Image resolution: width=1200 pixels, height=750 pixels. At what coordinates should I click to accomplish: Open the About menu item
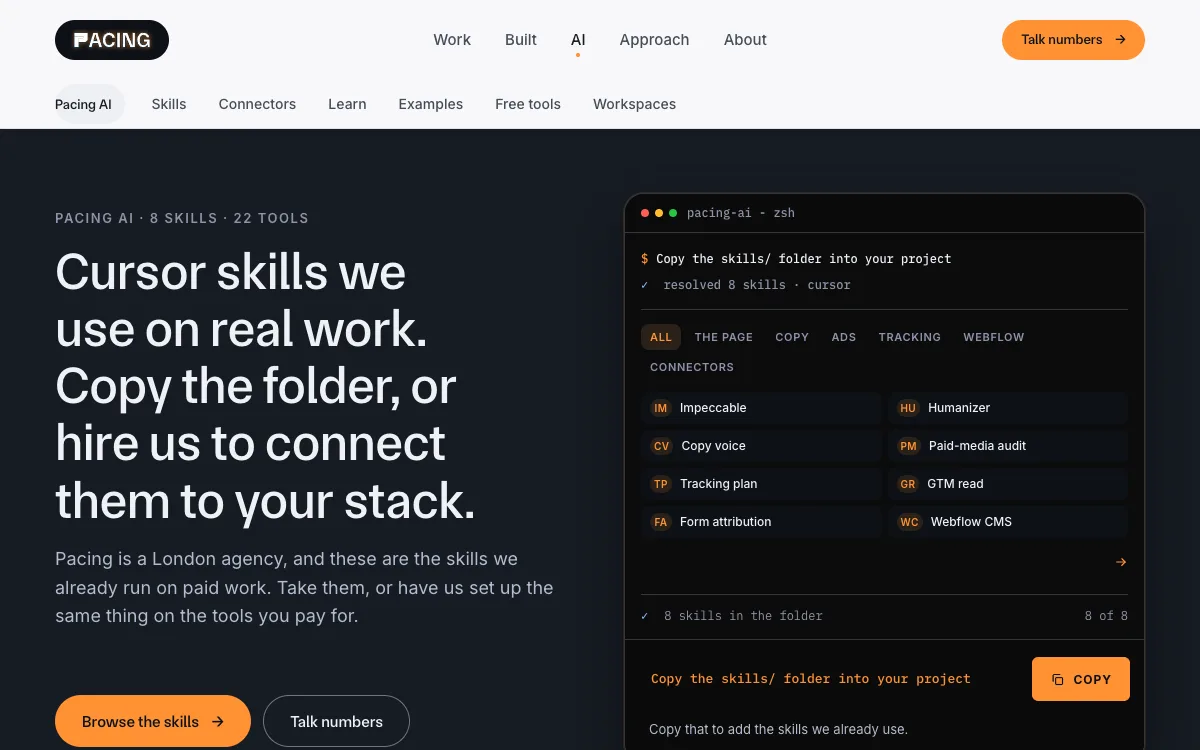pyautogui.click(x=745, y=40)
